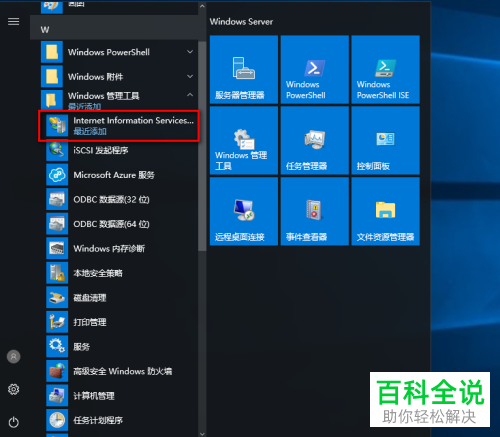
Task: Click 'Microsoft Azure 服务' text label
Action: coord(114,175)
